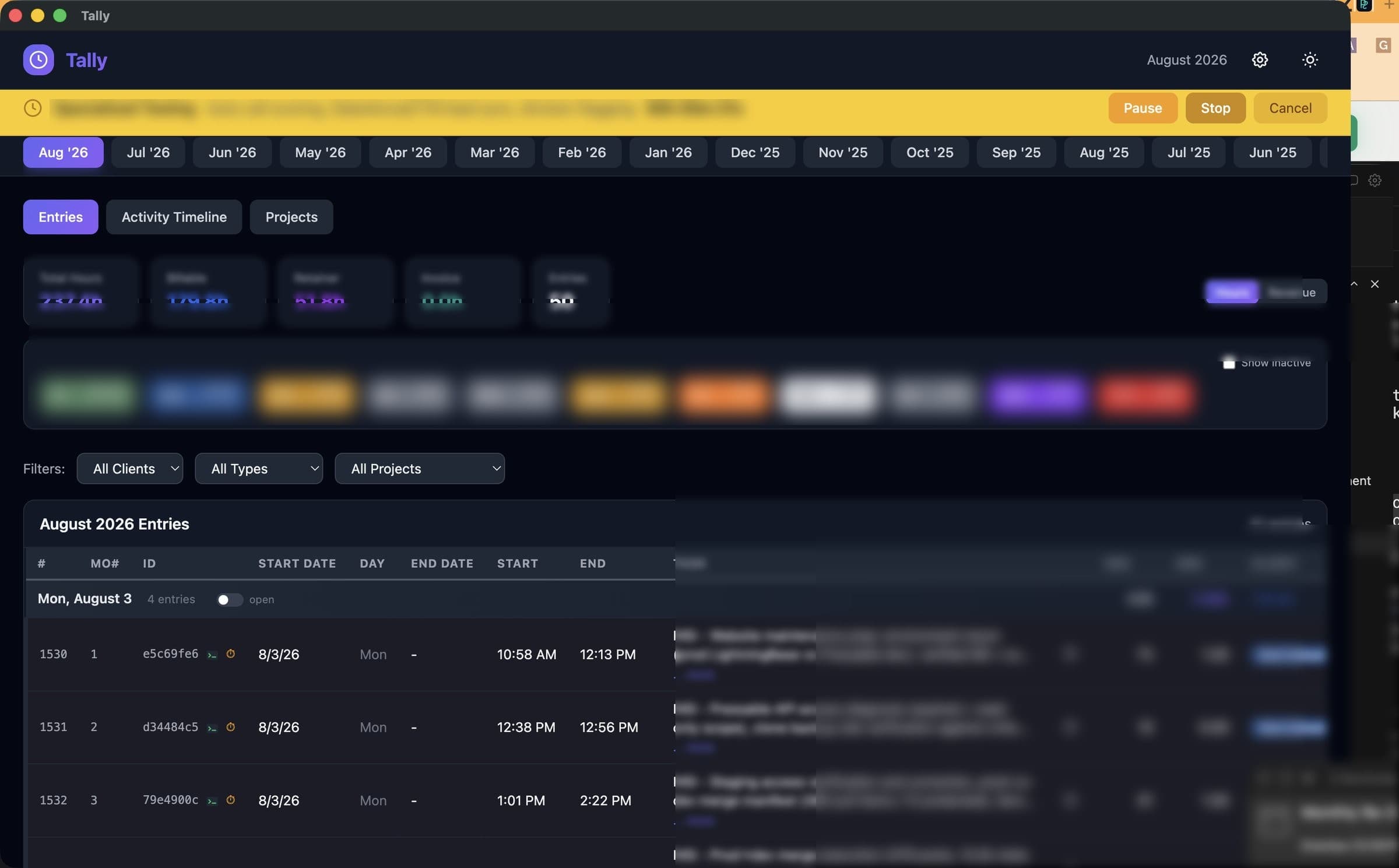Select the Nov '25 month tab
1399x868 pixels.
coord(843,152)
